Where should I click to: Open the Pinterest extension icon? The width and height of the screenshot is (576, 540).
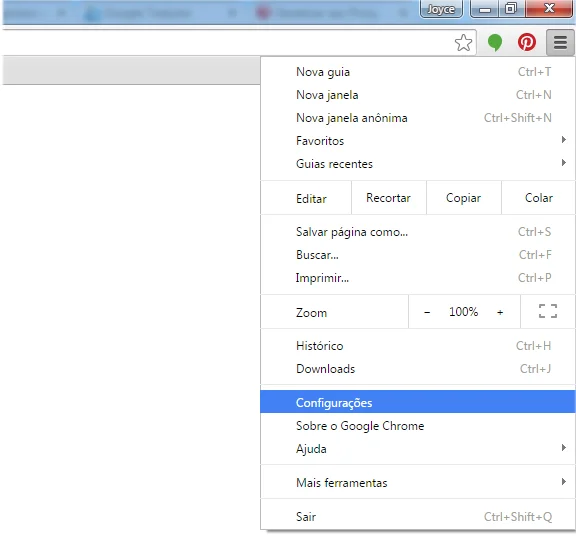coord(526,42)
